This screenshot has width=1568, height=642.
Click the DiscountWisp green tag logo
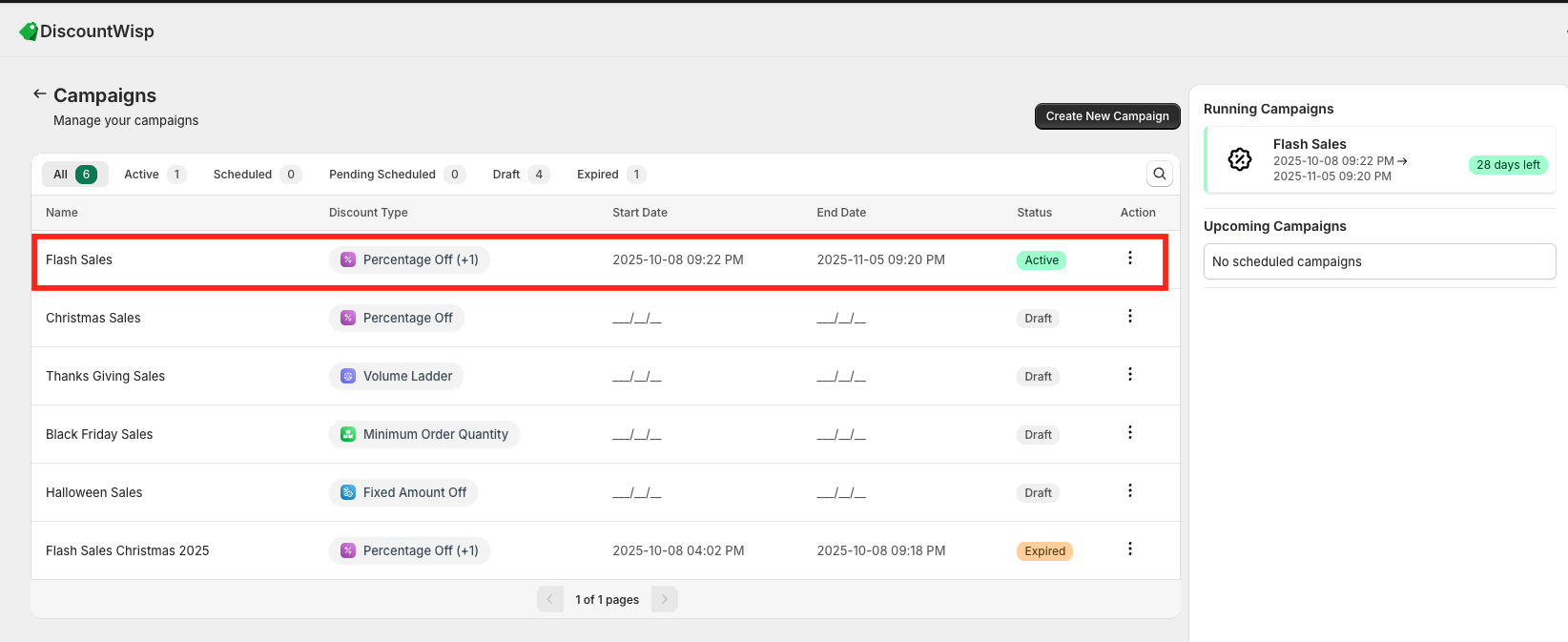click(x=29, y=31)
